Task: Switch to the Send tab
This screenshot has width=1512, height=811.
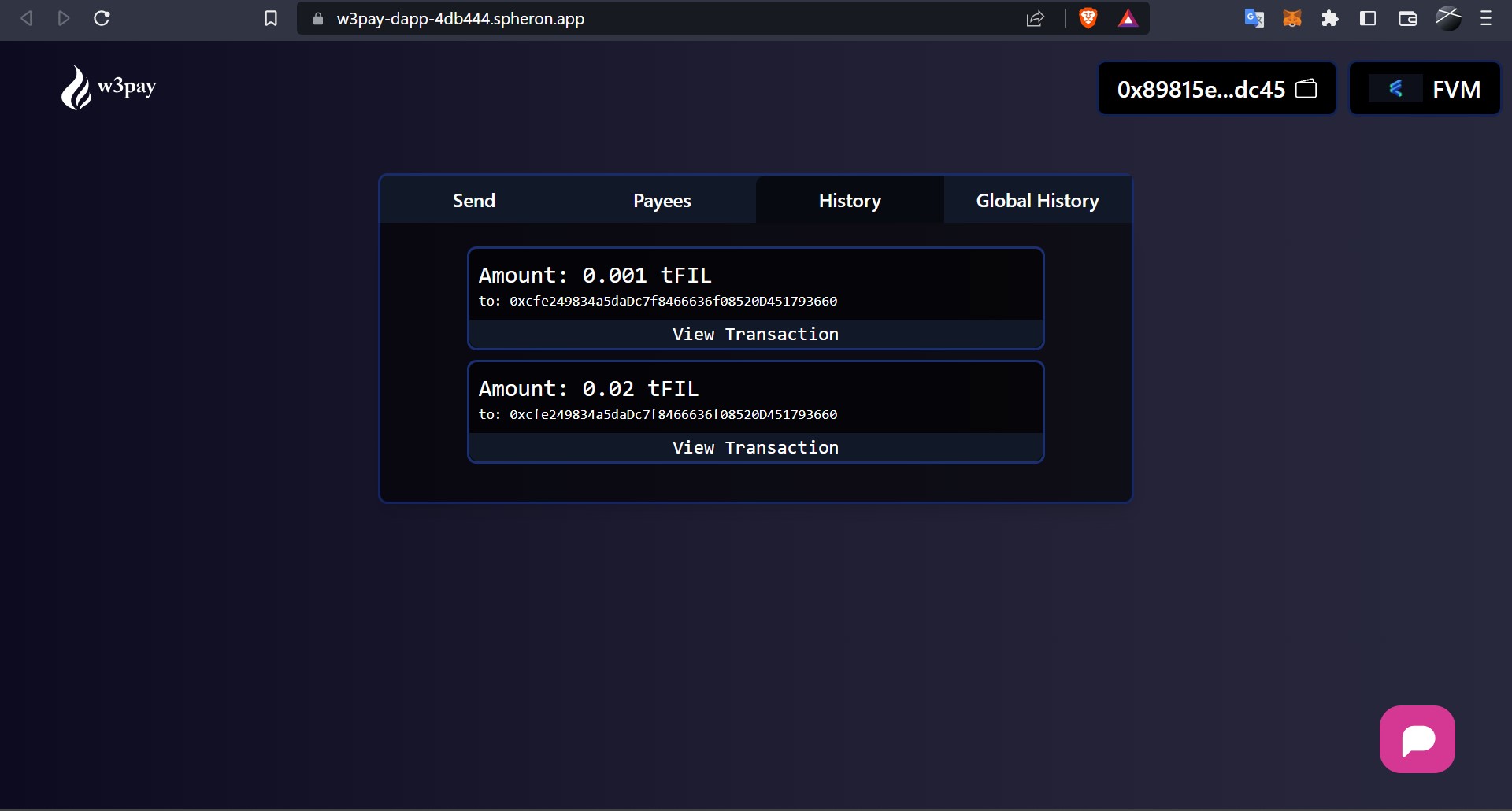Action: tap(474, 200)
